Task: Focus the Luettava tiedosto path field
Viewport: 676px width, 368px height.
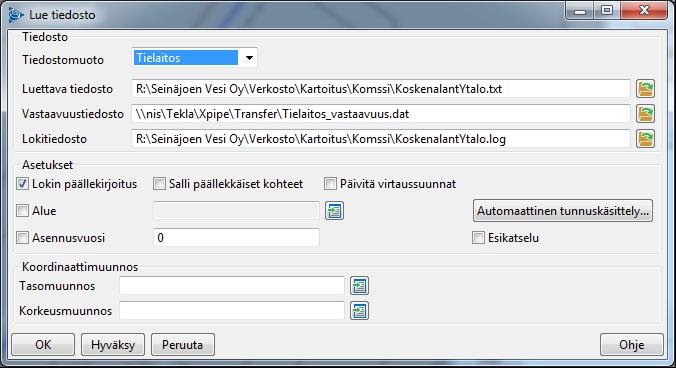Action: point(381,89)
